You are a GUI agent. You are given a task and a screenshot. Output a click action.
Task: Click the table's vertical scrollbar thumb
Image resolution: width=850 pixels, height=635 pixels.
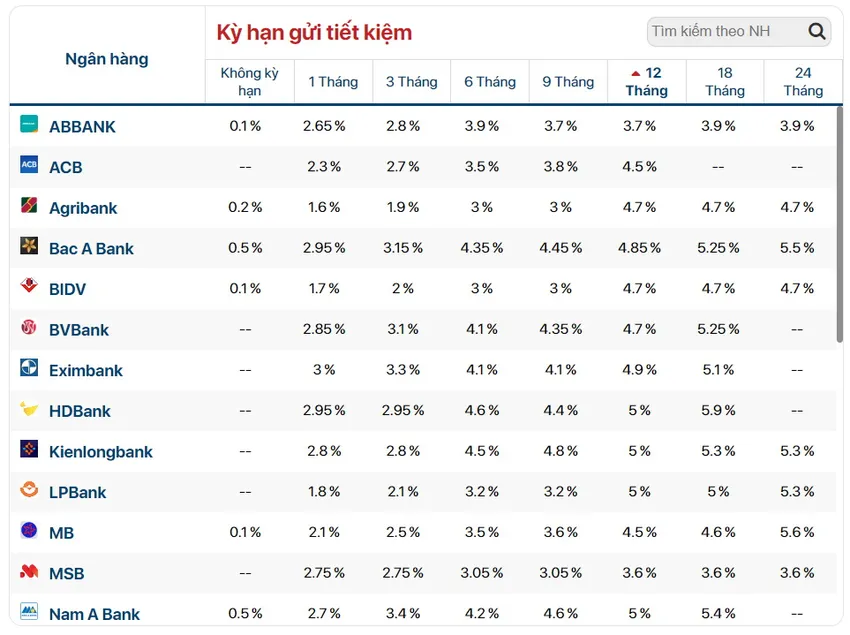click(x=840, y=225)
